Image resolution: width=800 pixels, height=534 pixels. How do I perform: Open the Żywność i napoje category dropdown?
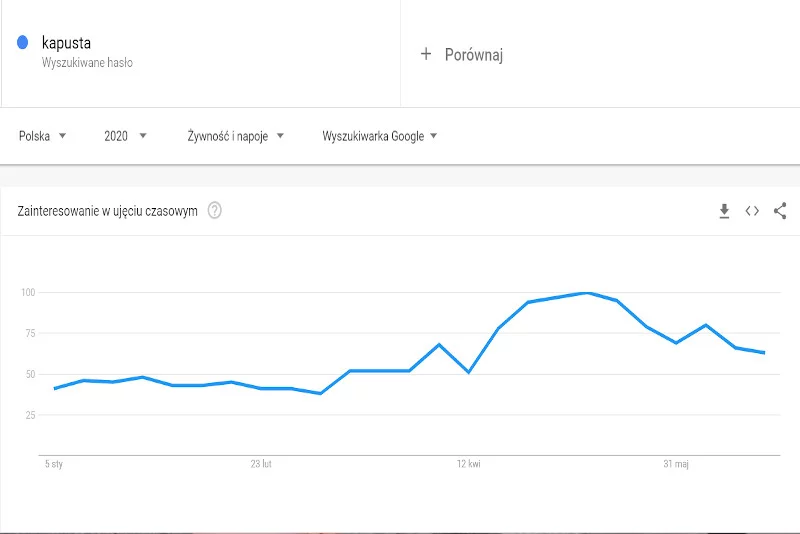[235, 136]
